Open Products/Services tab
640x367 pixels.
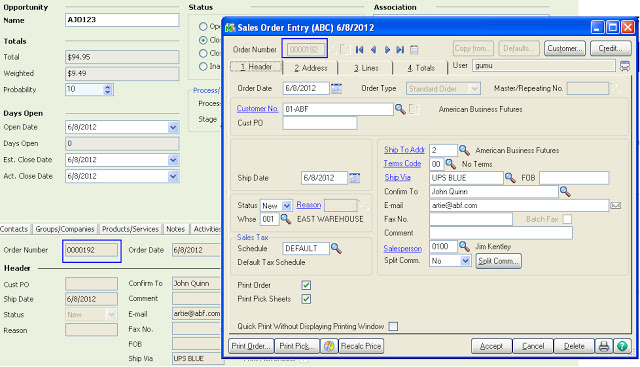130,229
